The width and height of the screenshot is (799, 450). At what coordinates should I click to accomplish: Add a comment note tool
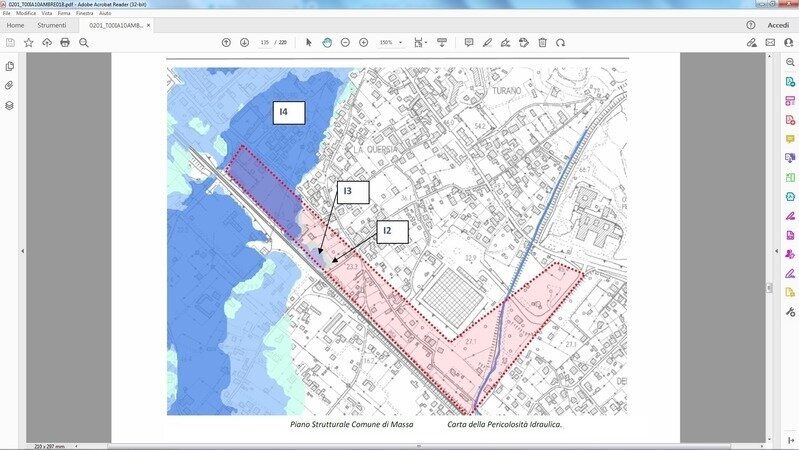tap(469, 43)
